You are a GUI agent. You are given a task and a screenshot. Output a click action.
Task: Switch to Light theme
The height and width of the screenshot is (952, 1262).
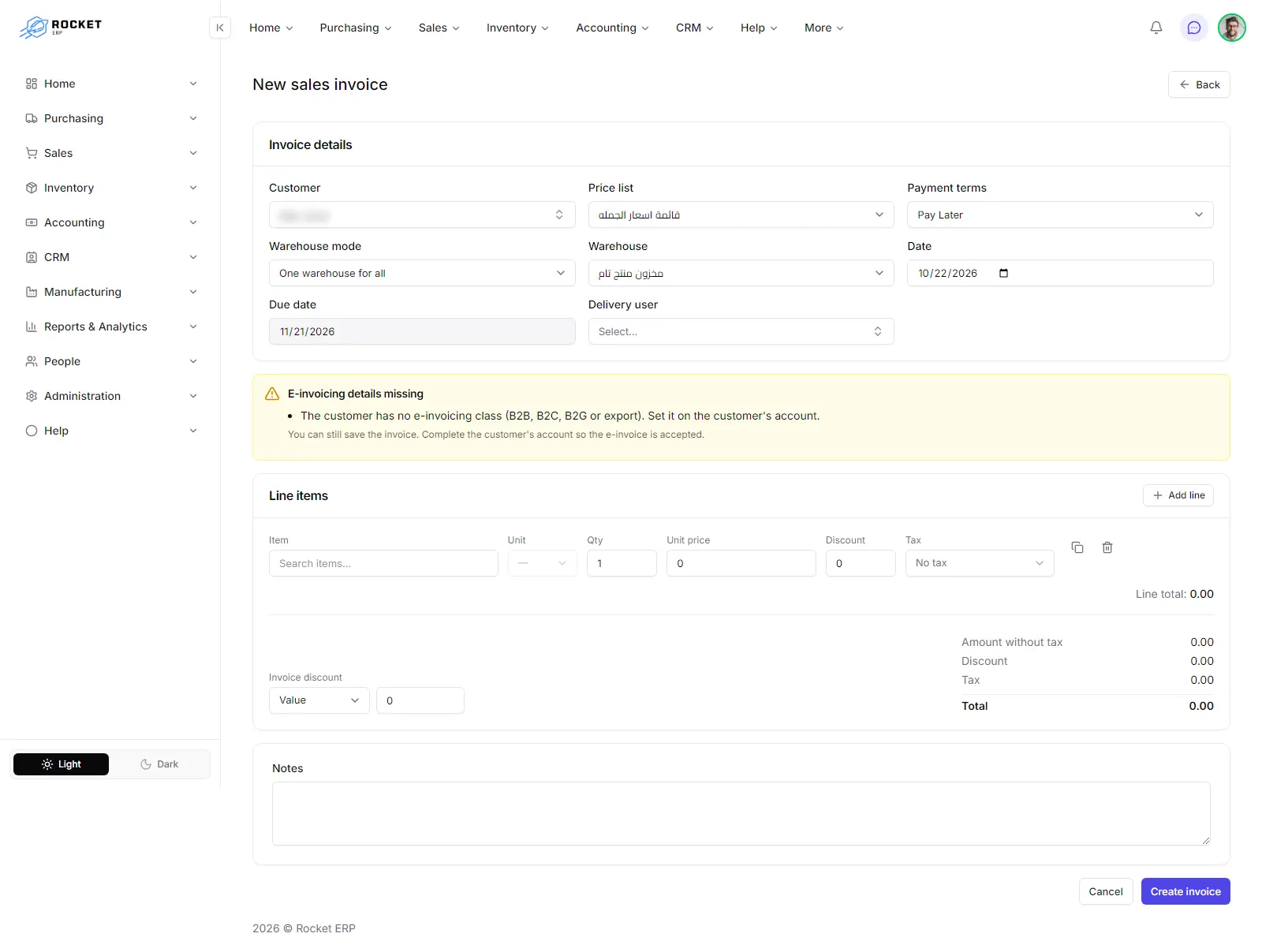(61, 764)
